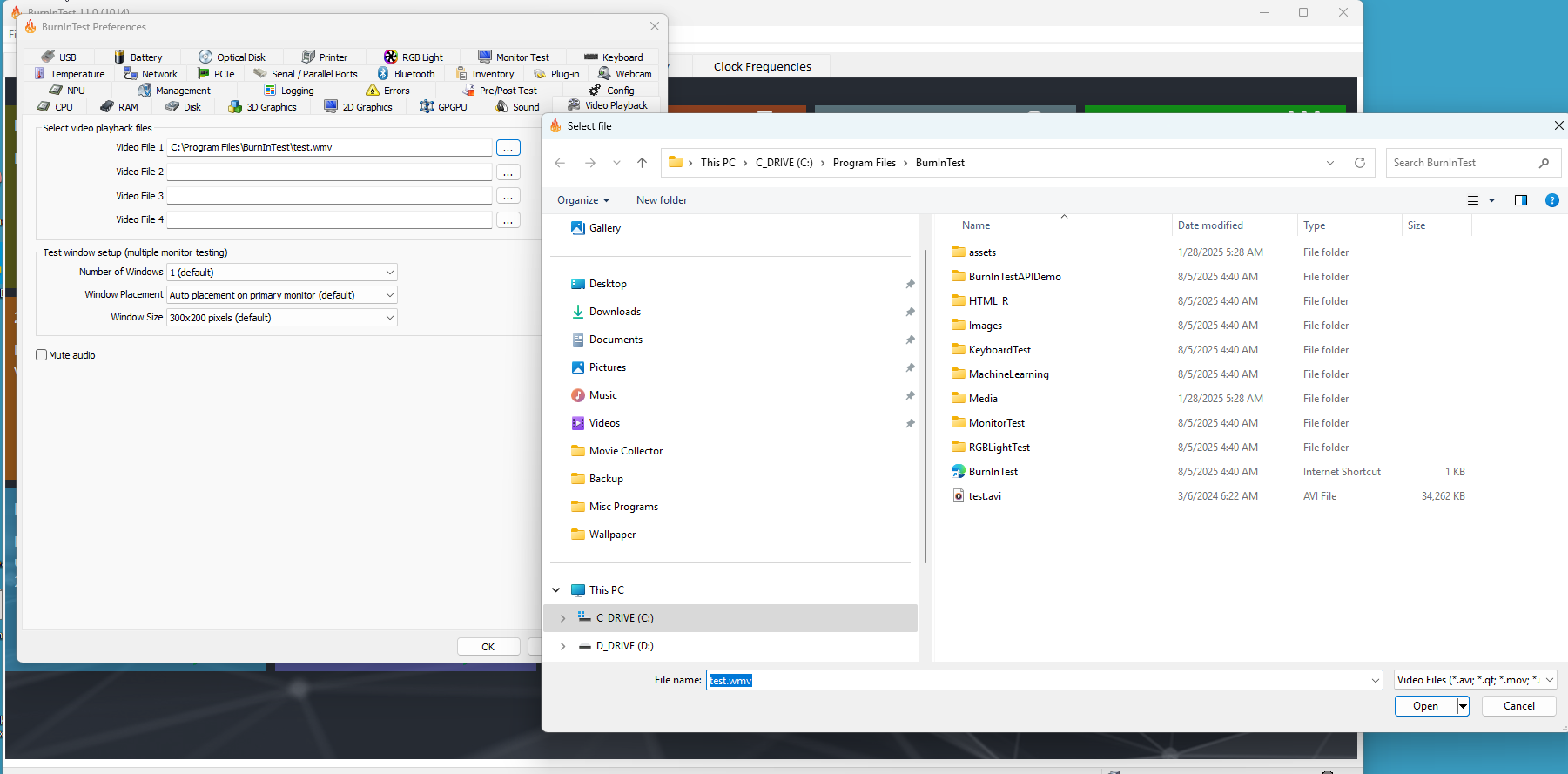Click OK in BurnInTest Preferences
The image size is (1568, 774).
pyautogui.click(x=488, y=647)
